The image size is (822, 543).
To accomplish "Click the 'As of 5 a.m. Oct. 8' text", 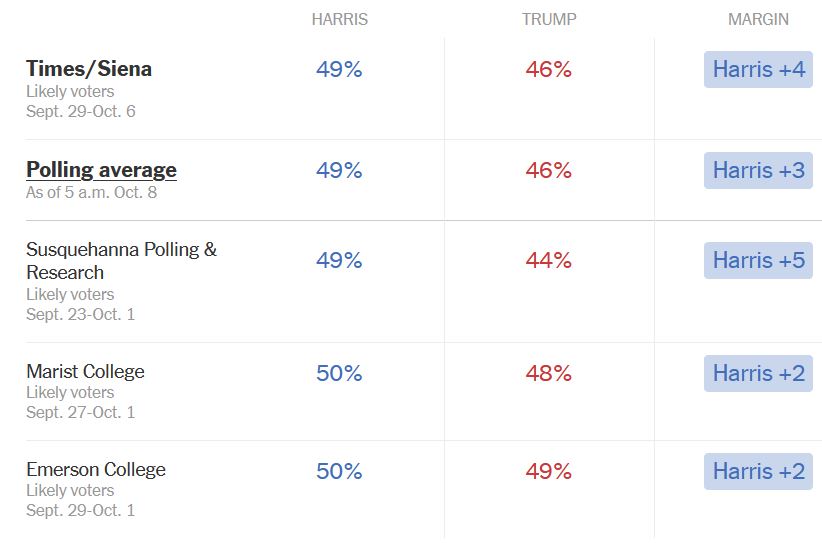I will point(91,192).
